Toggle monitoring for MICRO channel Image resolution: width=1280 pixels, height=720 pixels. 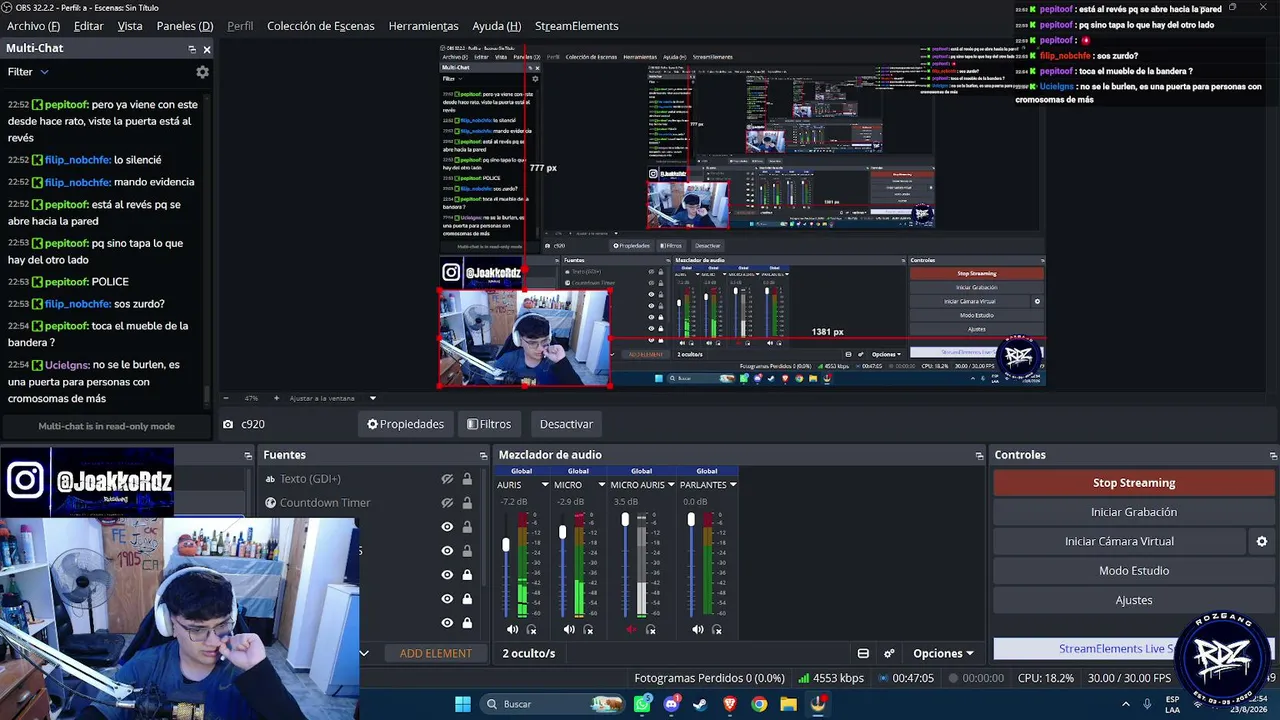point(589,629)
